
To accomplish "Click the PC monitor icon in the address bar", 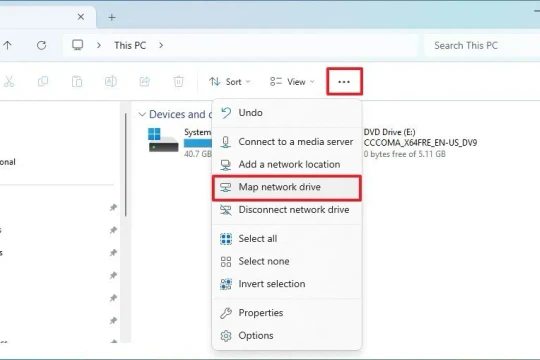I will coord(77,45).
